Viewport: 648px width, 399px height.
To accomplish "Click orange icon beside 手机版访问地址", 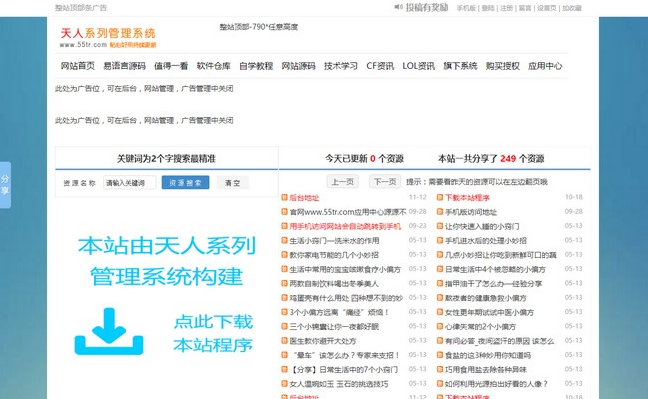I will [x=440, y=212].
